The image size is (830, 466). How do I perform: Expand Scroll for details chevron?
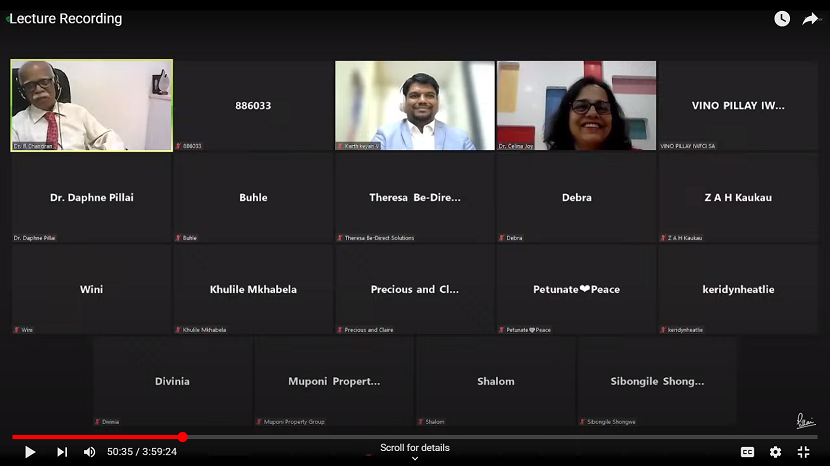coord(415,459)
